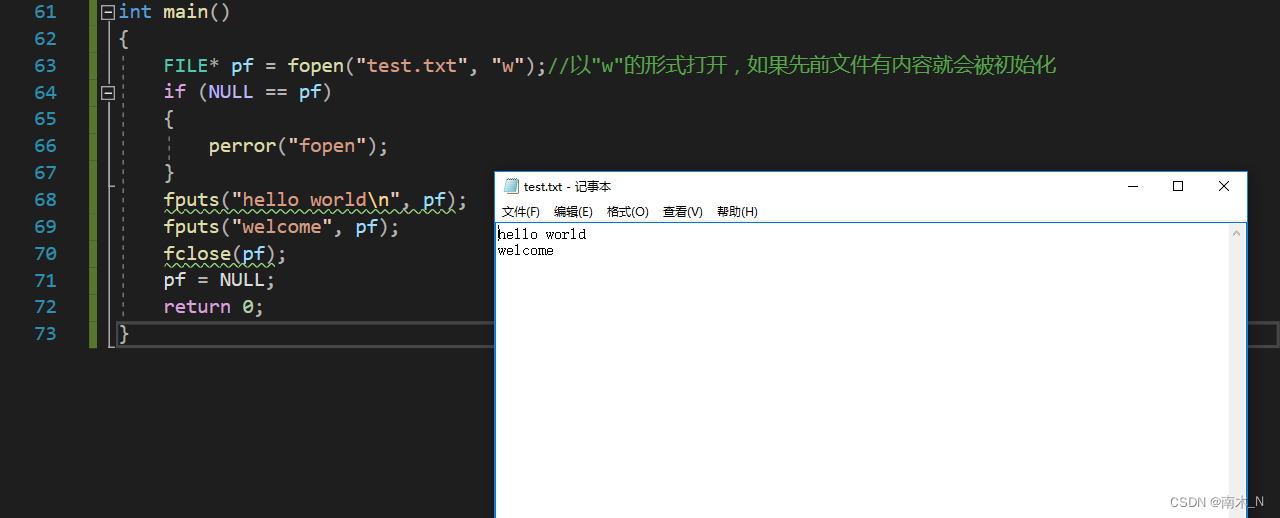1280x518 pixels.
Task: Place cursor after 'welcome' in Notepad
Action: tap(554, 251)
